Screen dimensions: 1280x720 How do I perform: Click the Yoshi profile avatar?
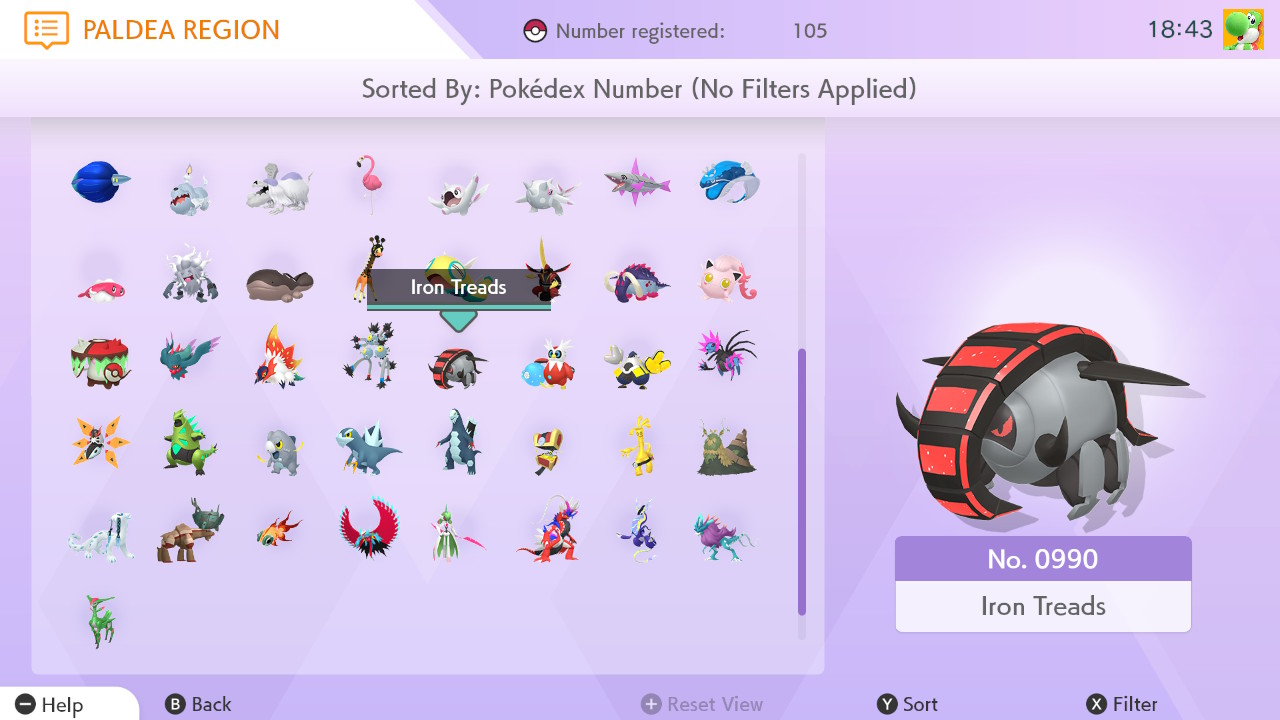tap(1243, 30)
